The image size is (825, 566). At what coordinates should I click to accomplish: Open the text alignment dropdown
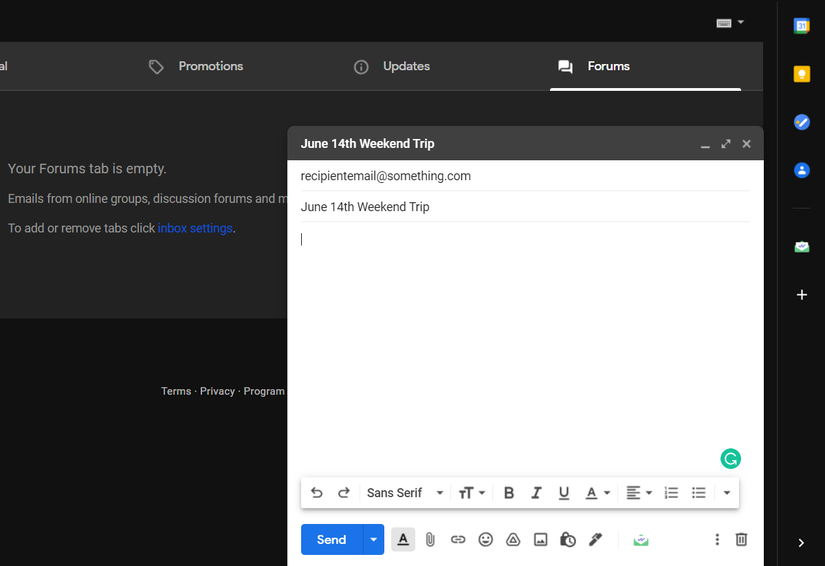pyautogui.click(x=639, y=493)
